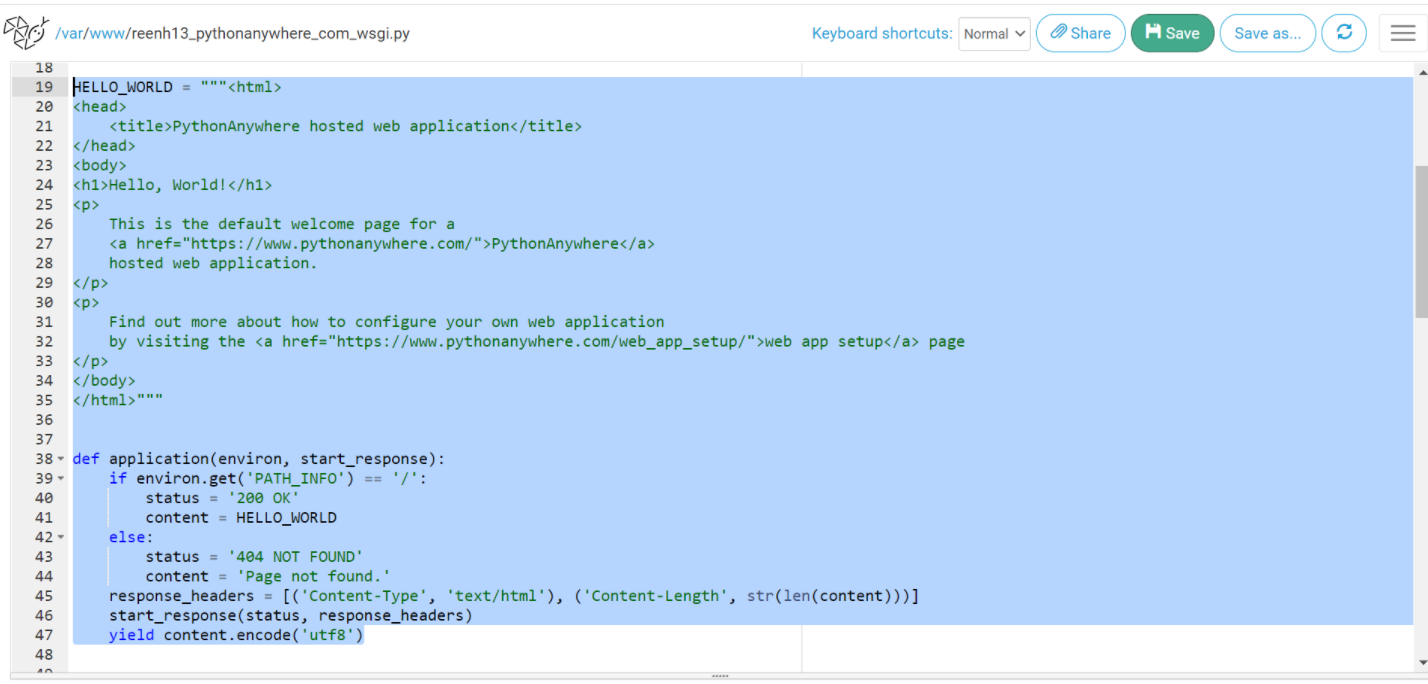The height and width of the screenshot is (684, 1428).
Task: Click line number 19 in gutter
Action: pyautogui.click(x=43, y=87)
